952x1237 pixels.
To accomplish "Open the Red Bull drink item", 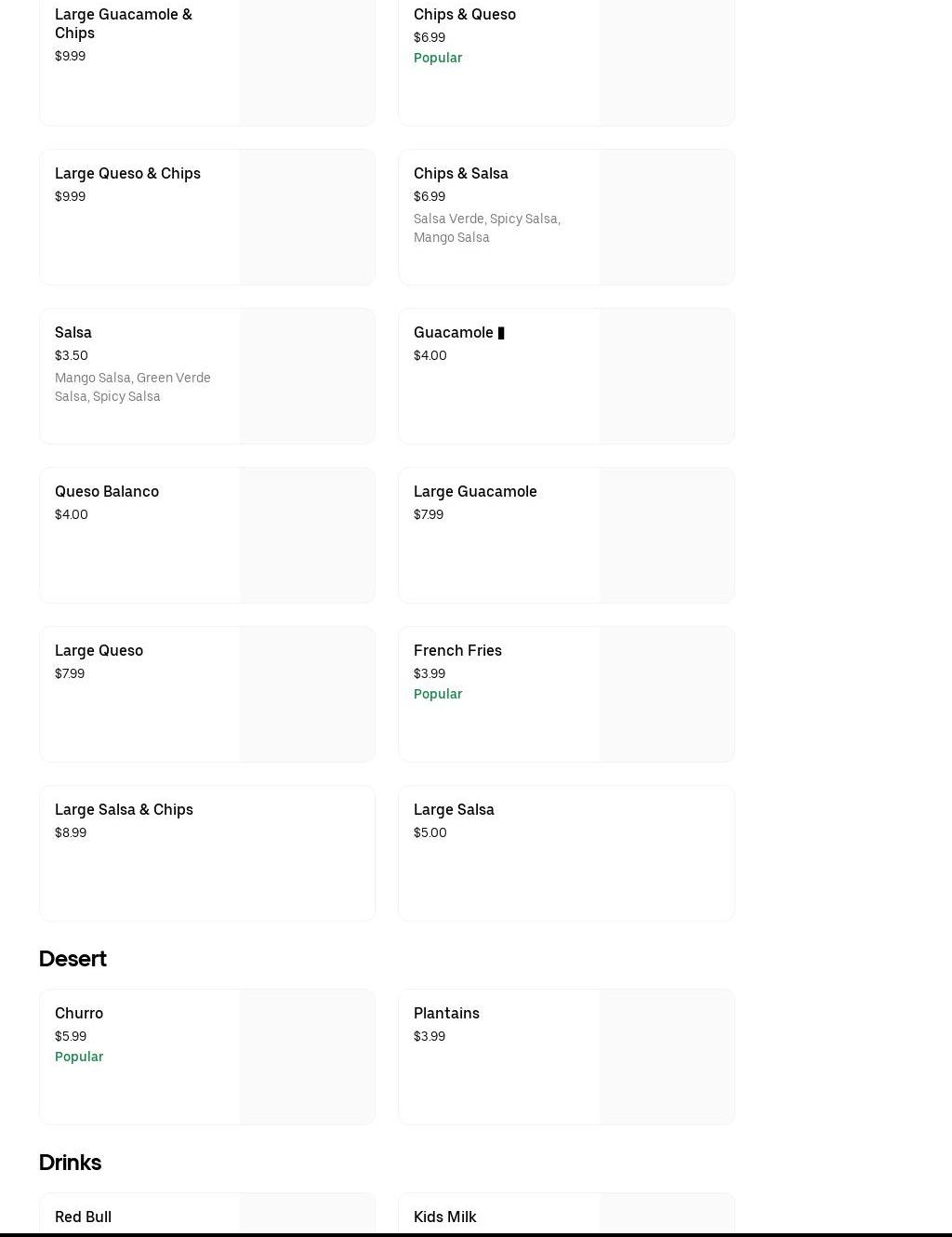I will pyautogui.click(x=207, y=1214).
